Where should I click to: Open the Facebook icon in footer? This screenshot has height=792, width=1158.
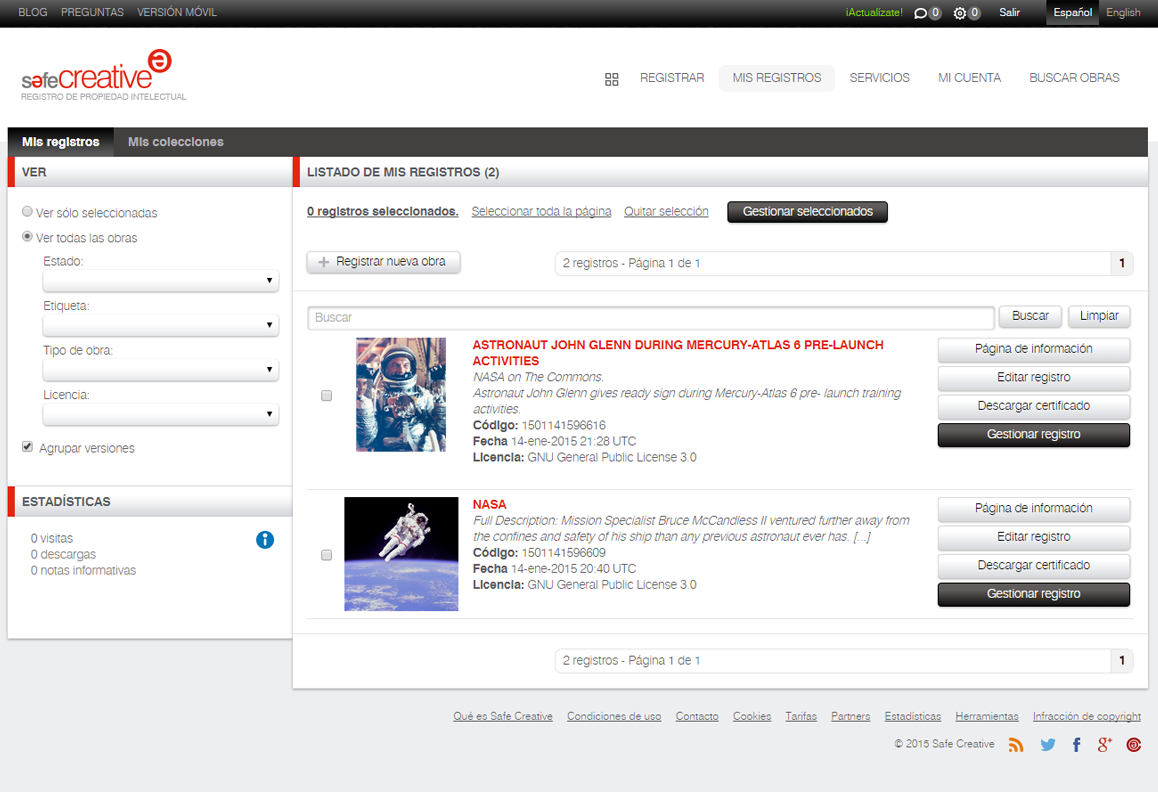(x=1076, y=744)
